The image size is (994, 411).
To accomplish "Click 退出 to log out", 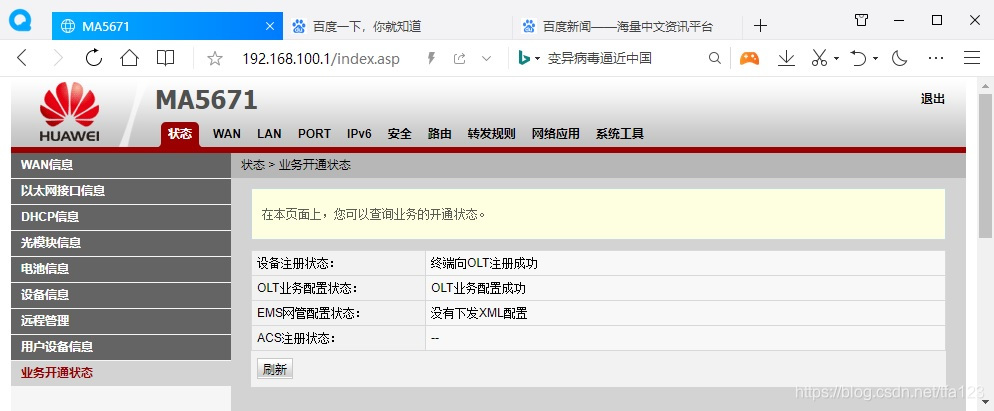I will [933, 99].
